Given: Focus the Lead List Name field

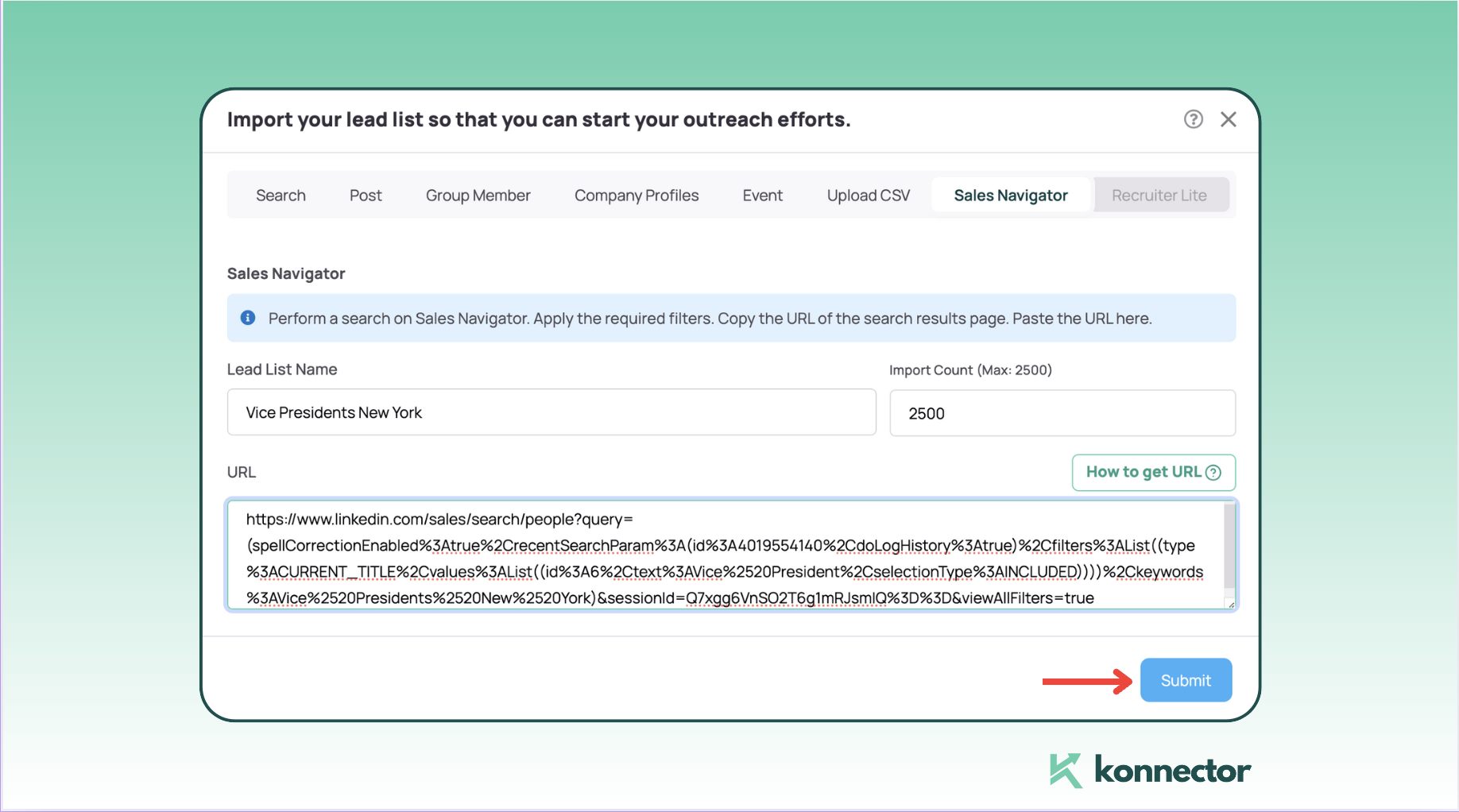Looking at the screenshot, I should (551, 412).
